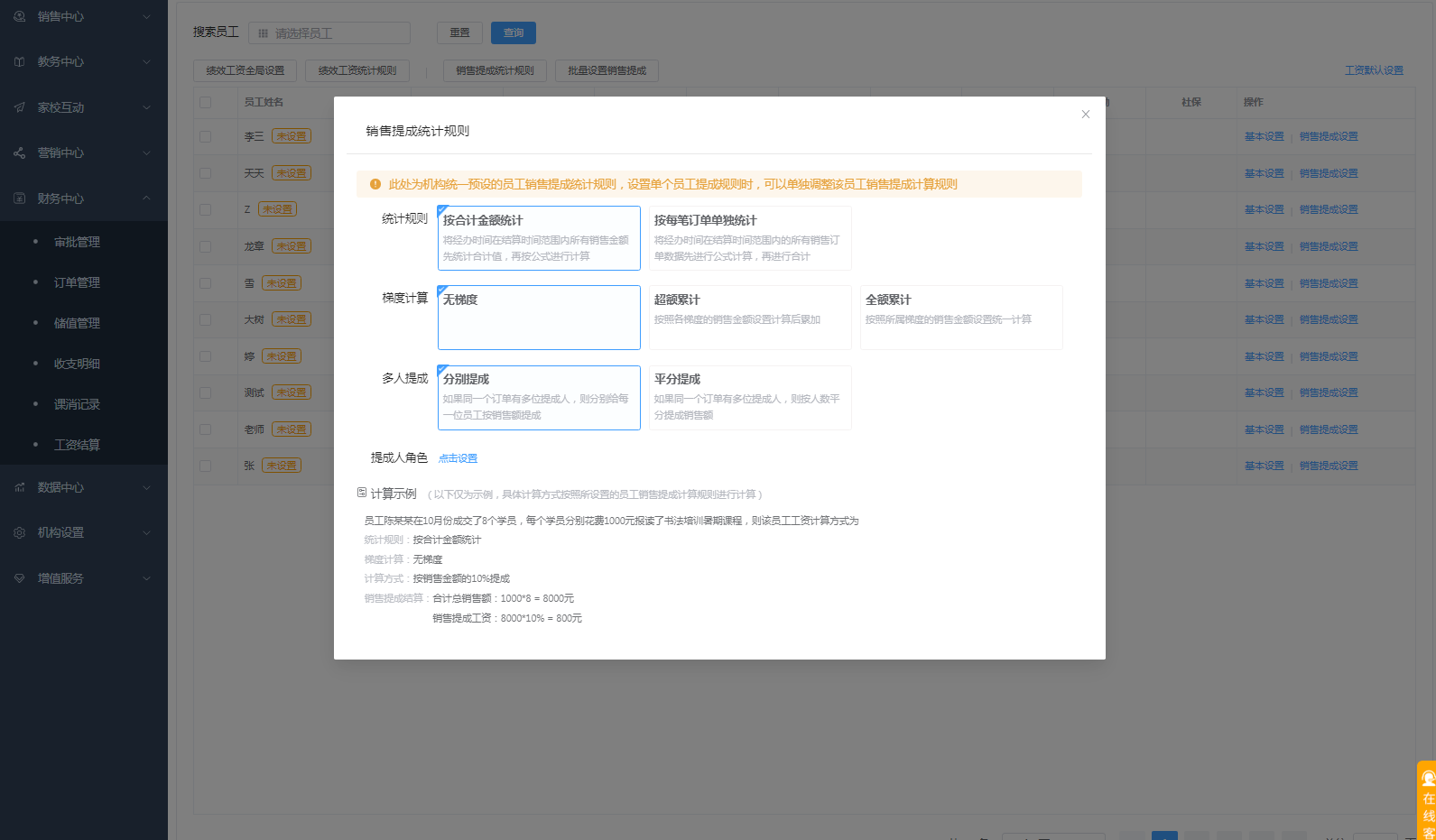1436x840 pixels.
Task: Click the icon in the 请选择员工 field
Action: point(263,33)
